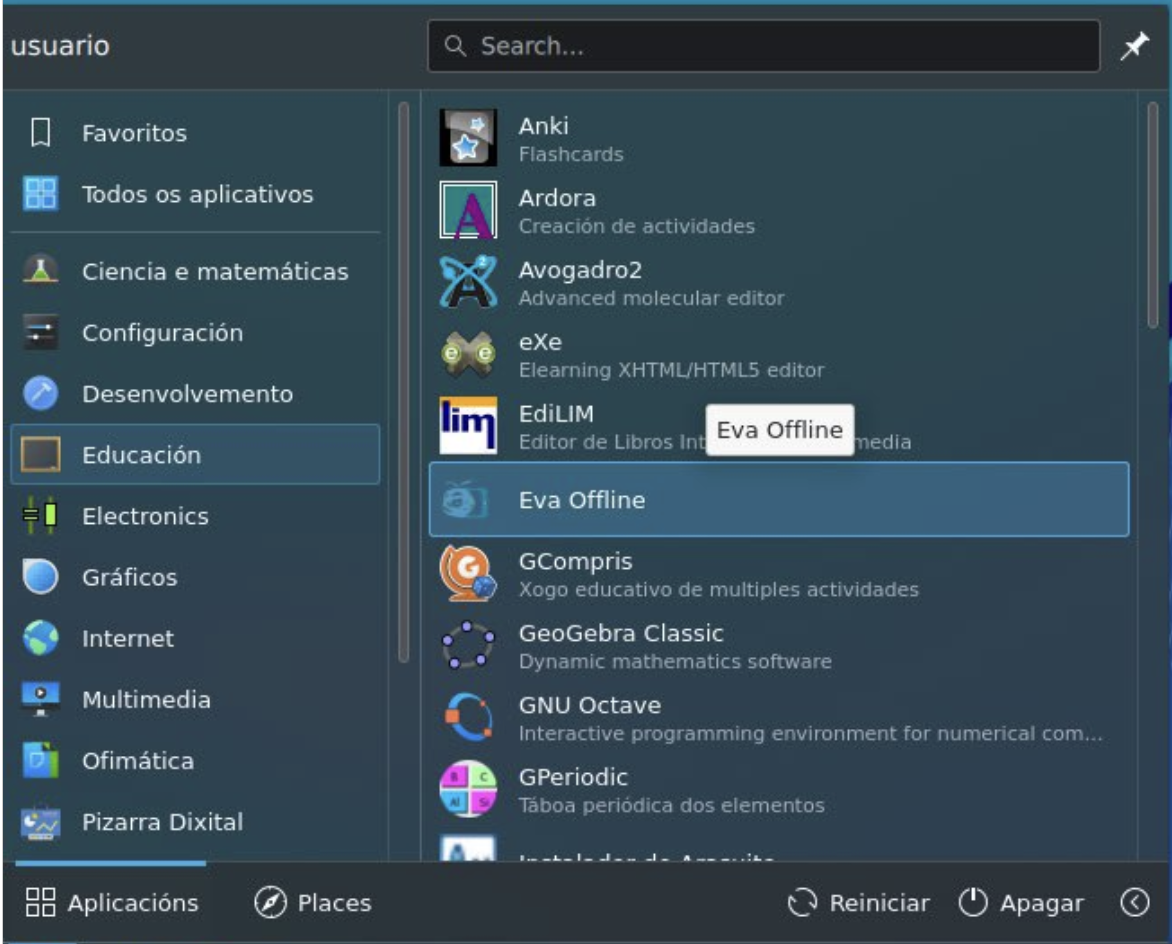Open GPeriodic periodic table icon
Screen dimensions: 1172x944
[468, 790]
